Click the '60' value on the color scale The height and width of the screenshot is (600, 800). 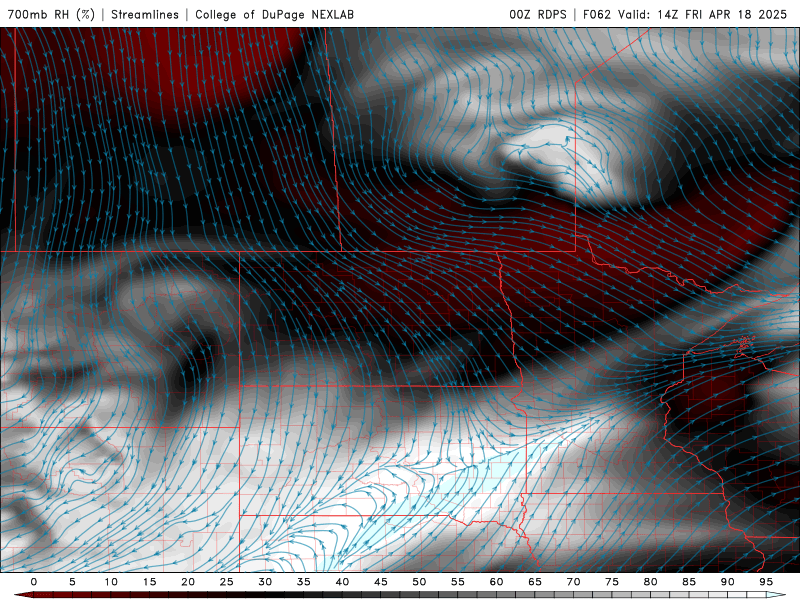pyautogui.click(x=496, y=582)
